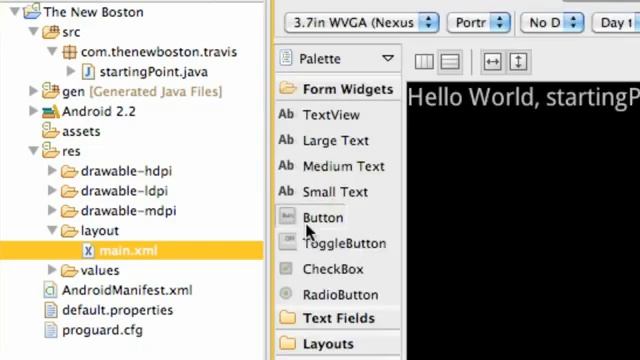This screenshot has height=360, width=640.
Task: Click the assets folder icon
Action: pos(51,131)
